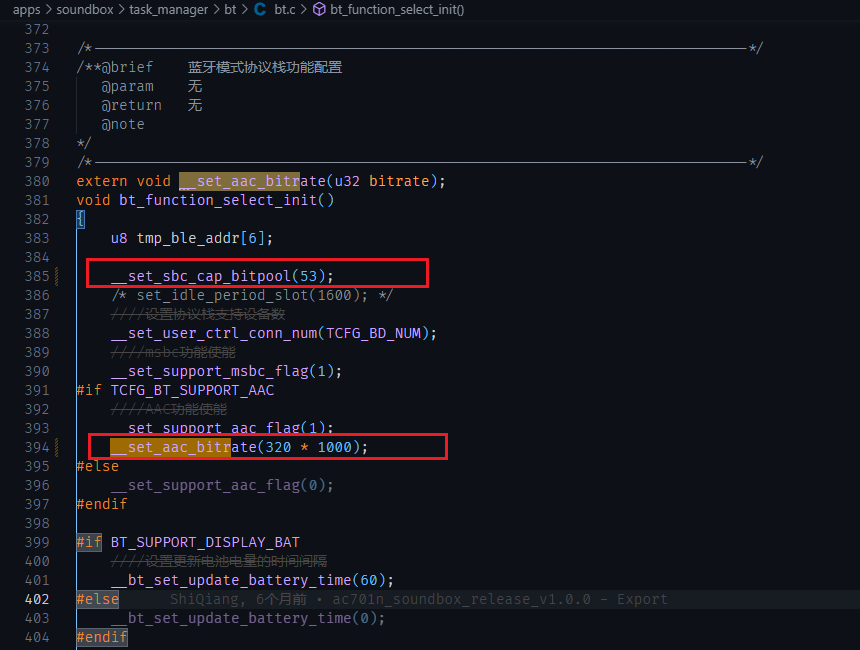Click the C file icon beside bt.c

tap(261, 9)
